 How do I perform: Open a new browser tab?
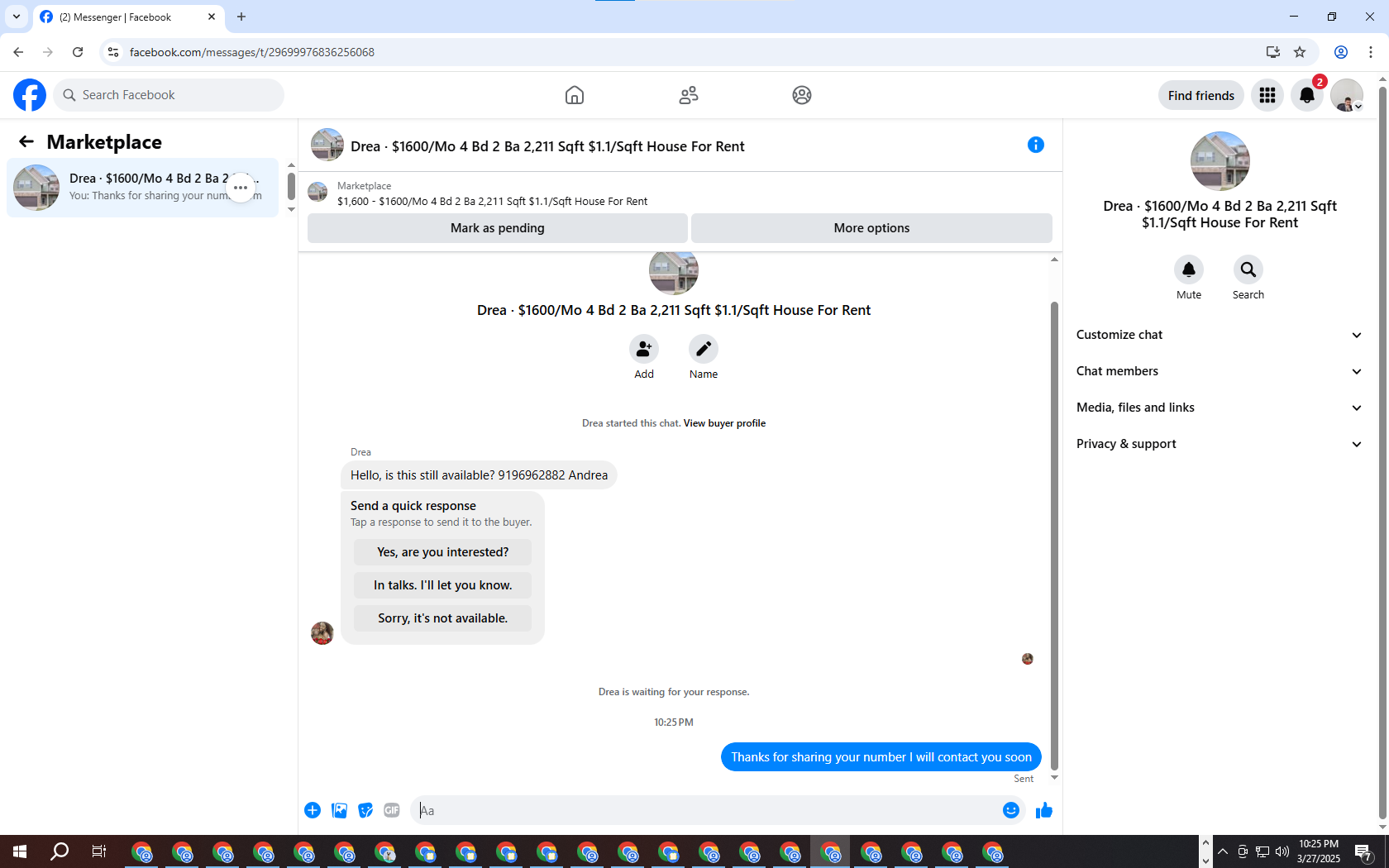[x=241, y=17]
